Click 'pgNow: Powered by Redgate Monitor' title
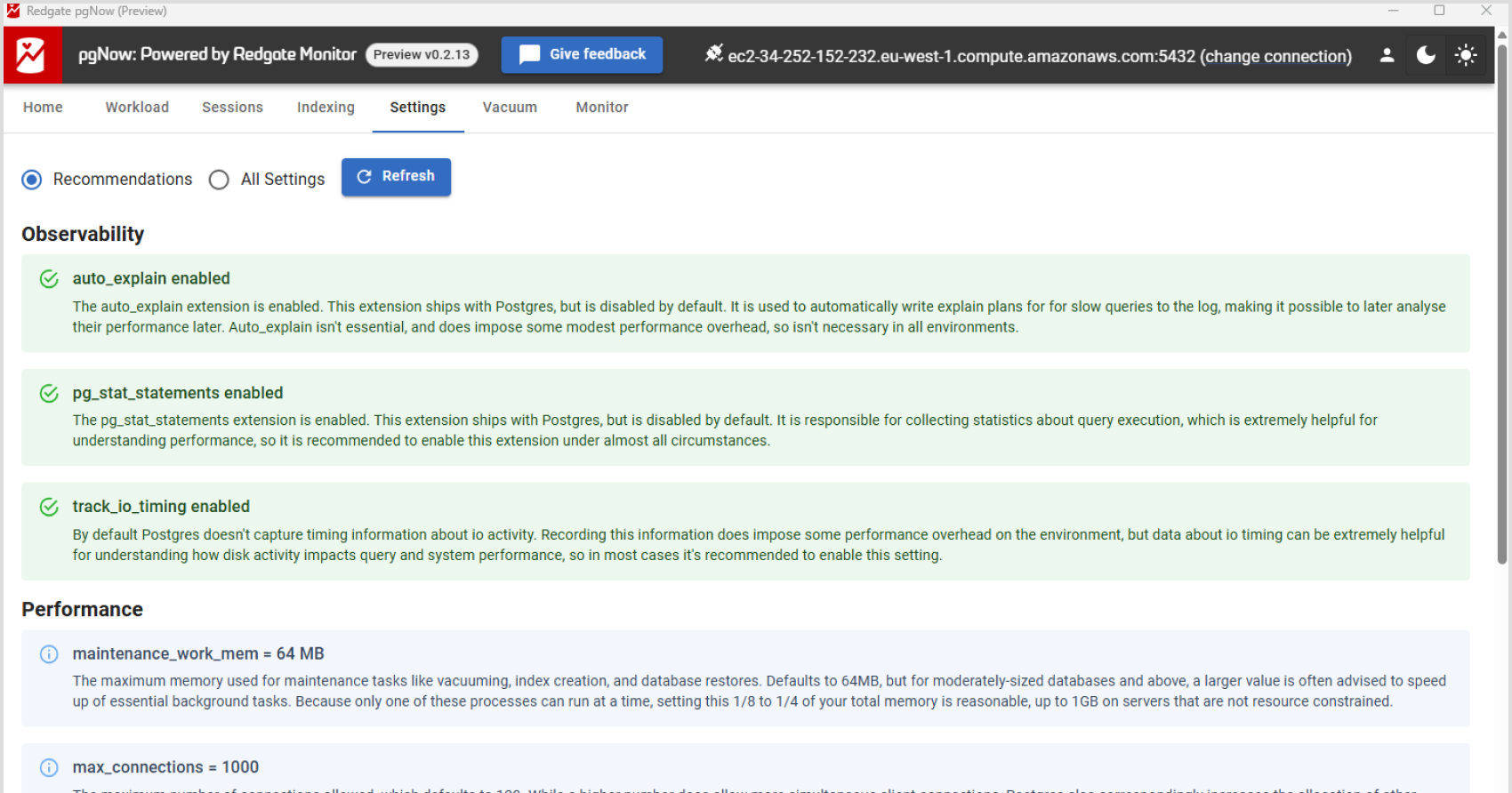1512x793 pixels. coord(217,55)
